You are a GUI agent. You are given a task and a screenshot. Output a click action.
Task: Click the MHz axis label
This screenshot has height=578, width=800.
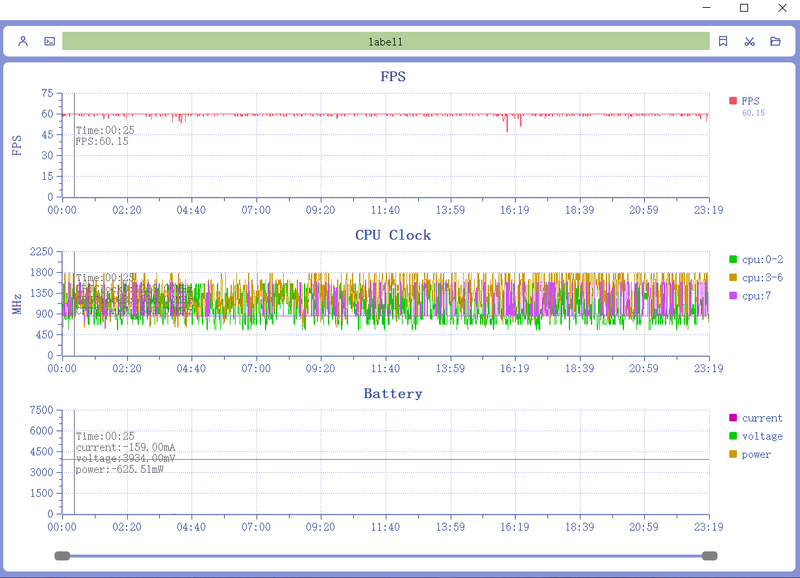17,304
